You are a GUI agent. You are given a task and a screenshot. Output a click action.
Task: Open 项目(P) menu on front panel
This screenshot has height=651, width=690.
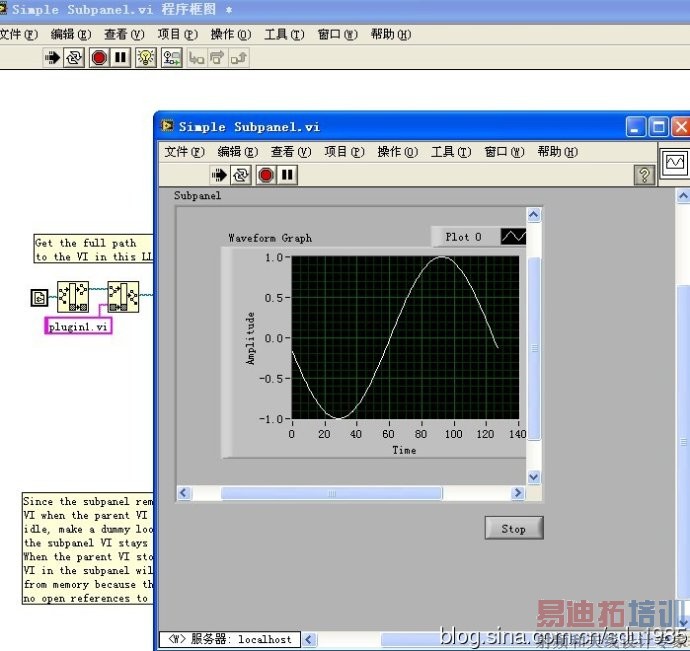(344, 152)
